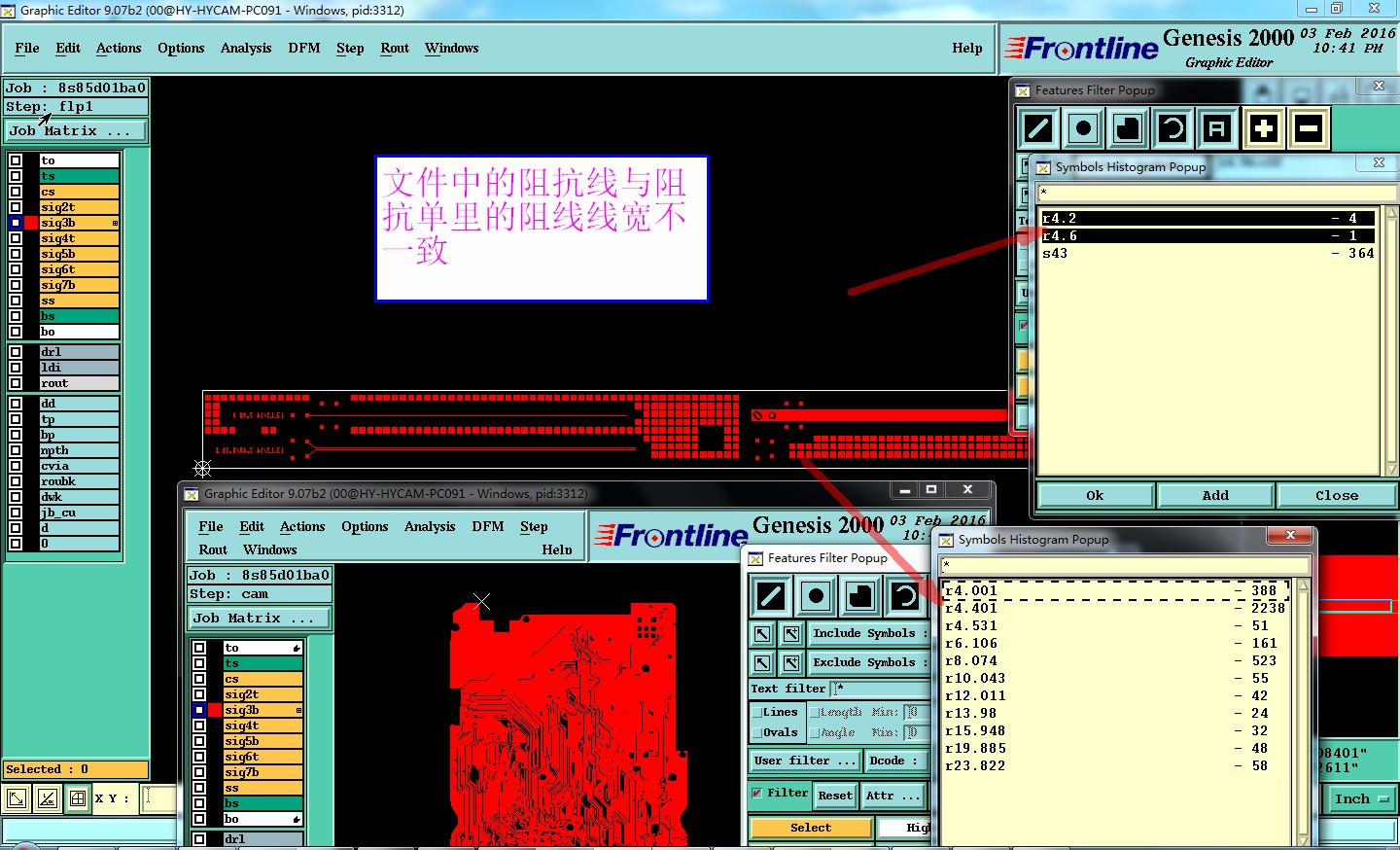Select Pads dot icon in lower Features Filter Popup
Screen dimensions: 1400x850
coord(816,595)
